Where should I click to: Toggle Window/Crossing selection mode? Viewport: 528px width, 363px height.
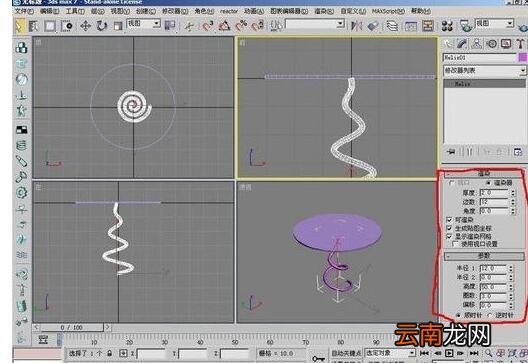tap(66, 26)
